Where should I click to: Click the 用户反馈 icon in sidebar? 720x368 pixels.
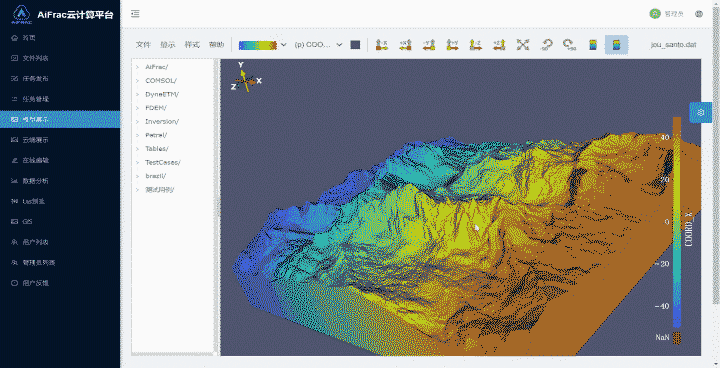click(x=14, y=283)
